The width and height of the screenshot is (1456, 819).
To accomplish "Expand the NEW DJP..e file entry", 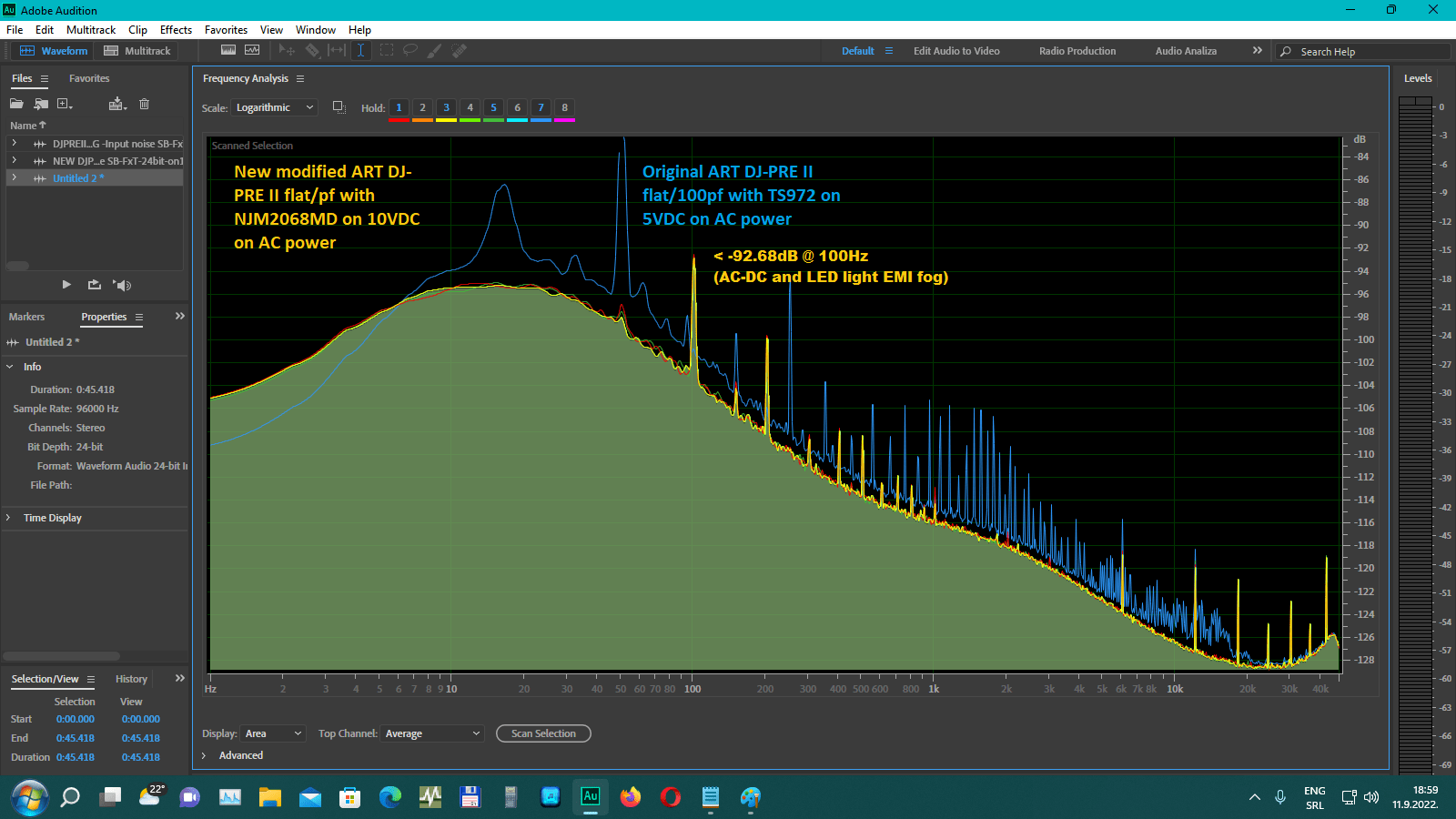I will pyautogui.click(x=14, y=161).
